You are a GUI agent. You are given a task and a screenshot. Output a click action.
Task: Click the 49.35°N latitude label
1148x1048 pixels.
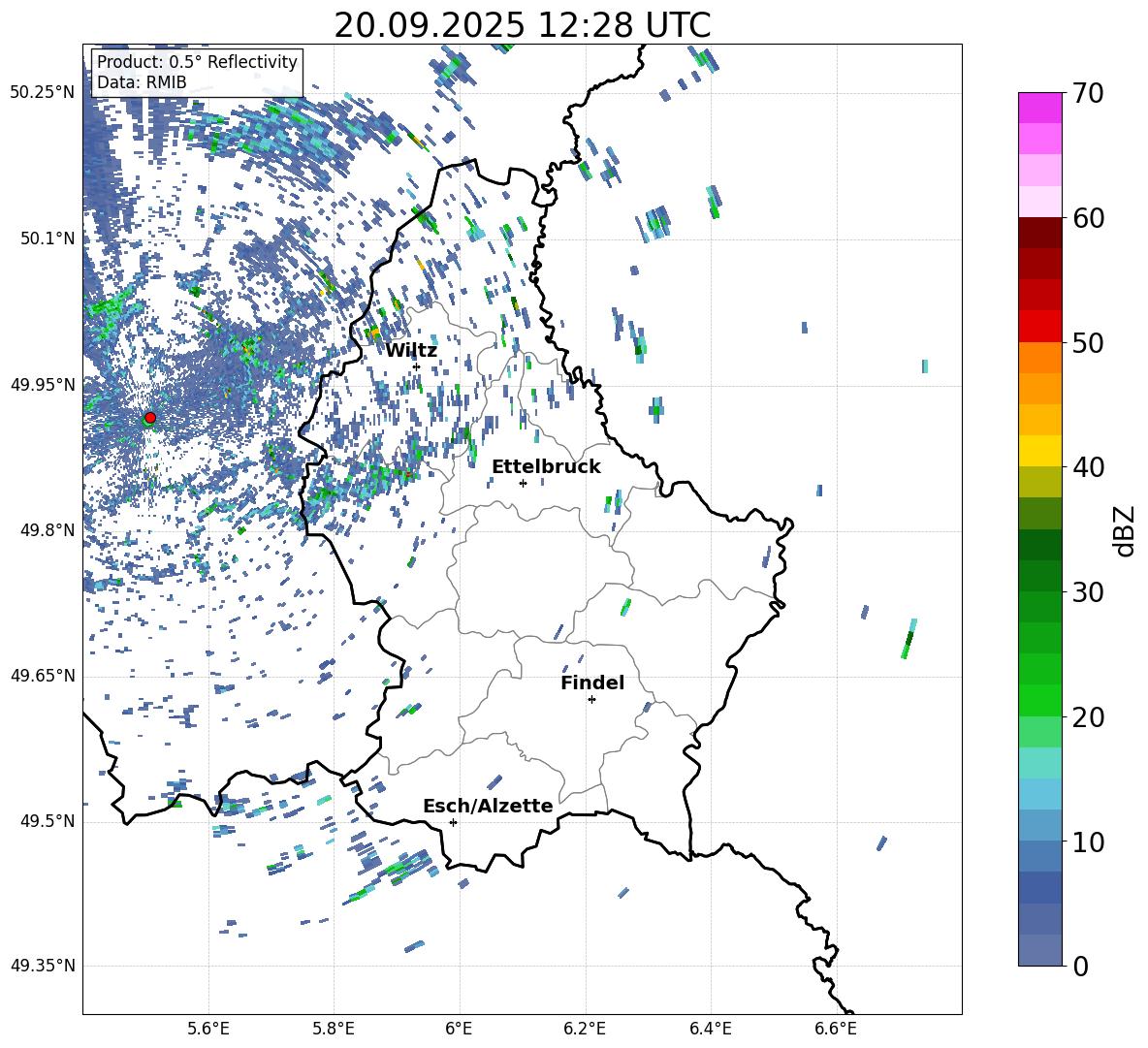(43, 966)
